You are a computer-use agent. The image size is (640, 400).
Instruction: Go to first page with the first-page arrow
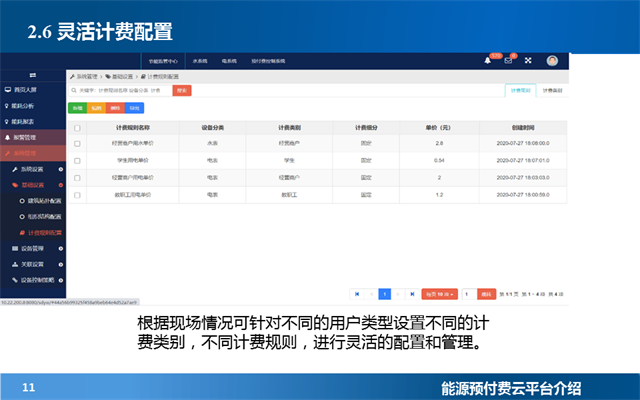pyautogui.click(x=357, y=294)
